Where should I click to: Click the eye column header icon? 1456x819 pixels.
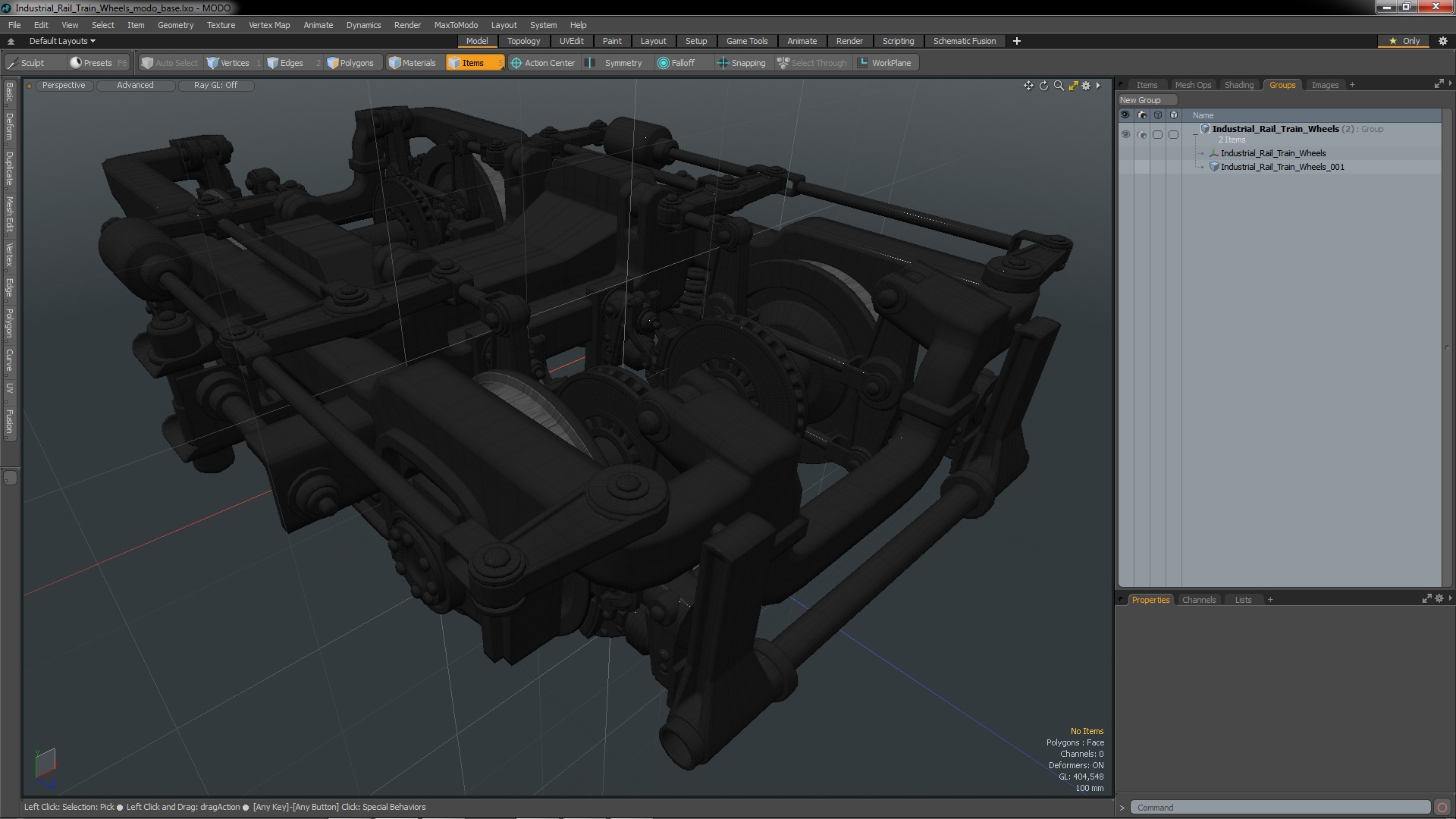(x=1125, y=115)
